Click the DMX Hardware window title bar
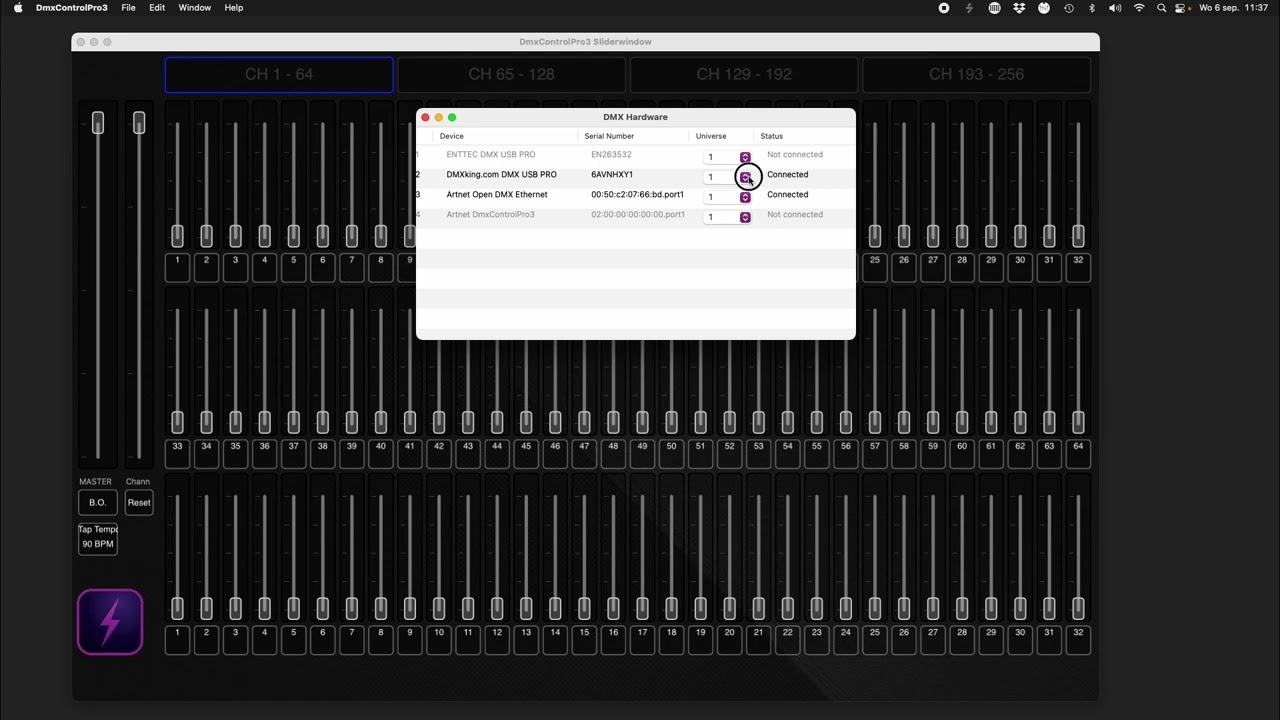This screenshot has height=720, width=1280. (x=635, y=117)
